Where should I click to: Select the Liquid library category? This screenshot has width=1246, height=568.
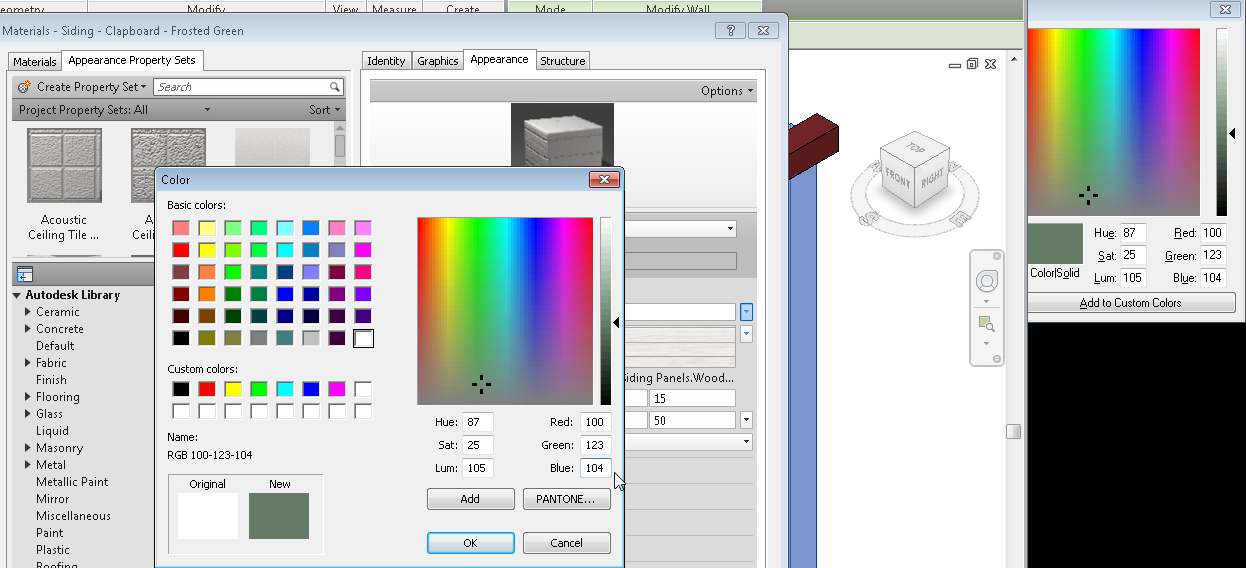[52, 431]
